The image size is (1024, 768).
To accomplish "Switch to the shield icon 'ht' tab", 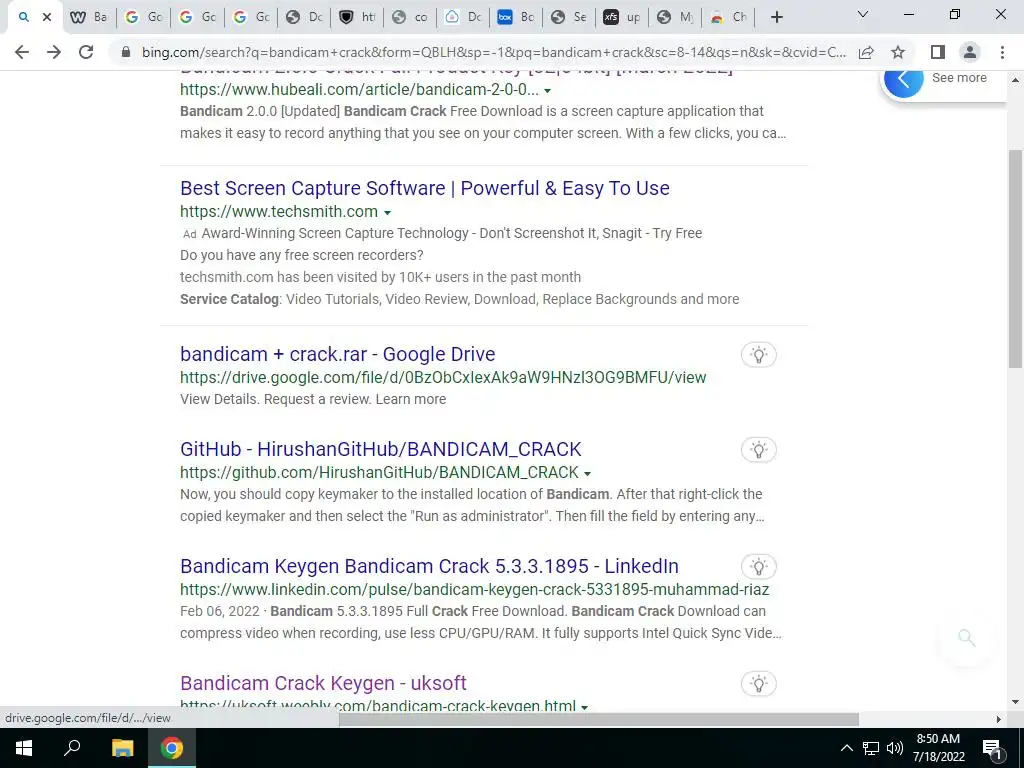I will (x=357, y=18).
